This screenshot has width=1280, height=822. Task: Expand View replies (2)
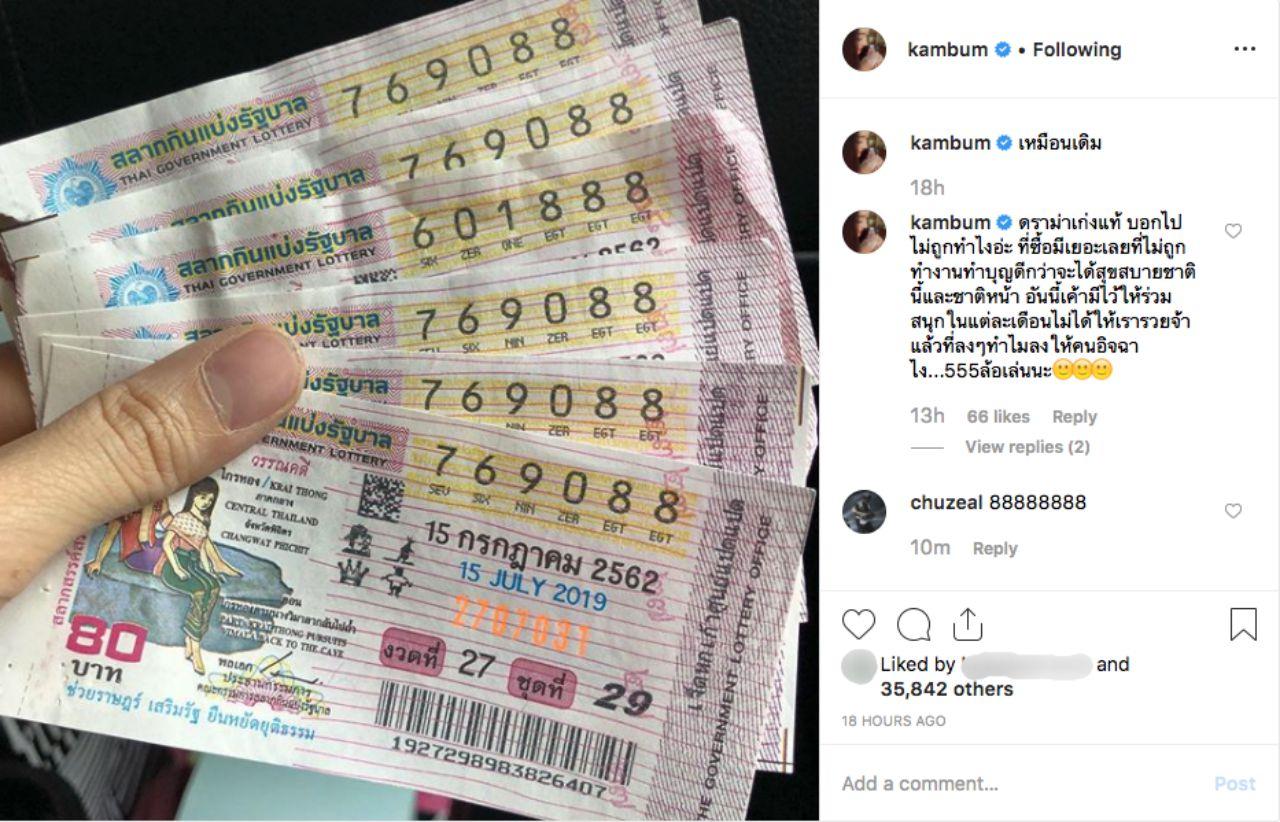(x=1027, y=447)
